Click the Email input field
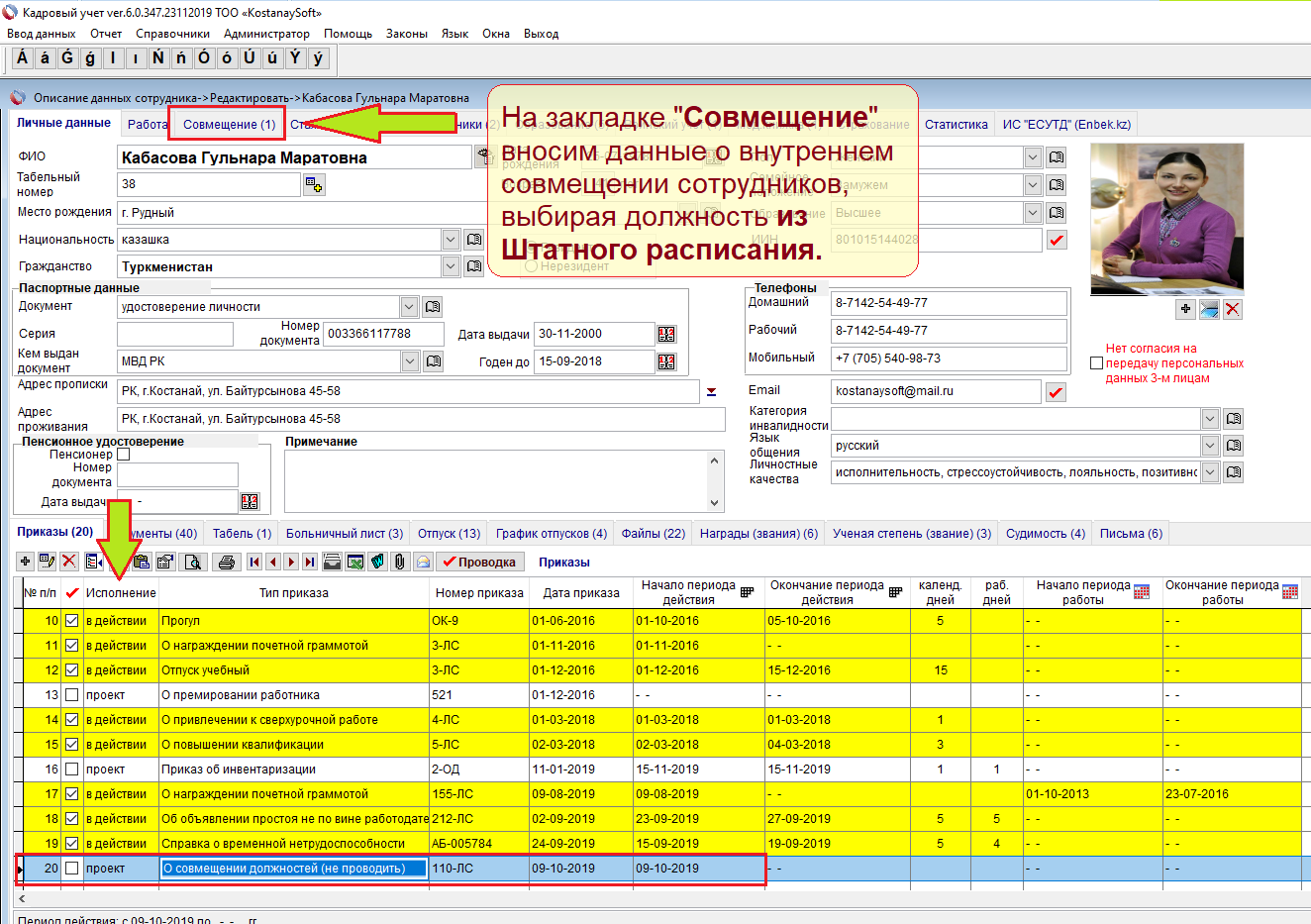 pos(935,391)
